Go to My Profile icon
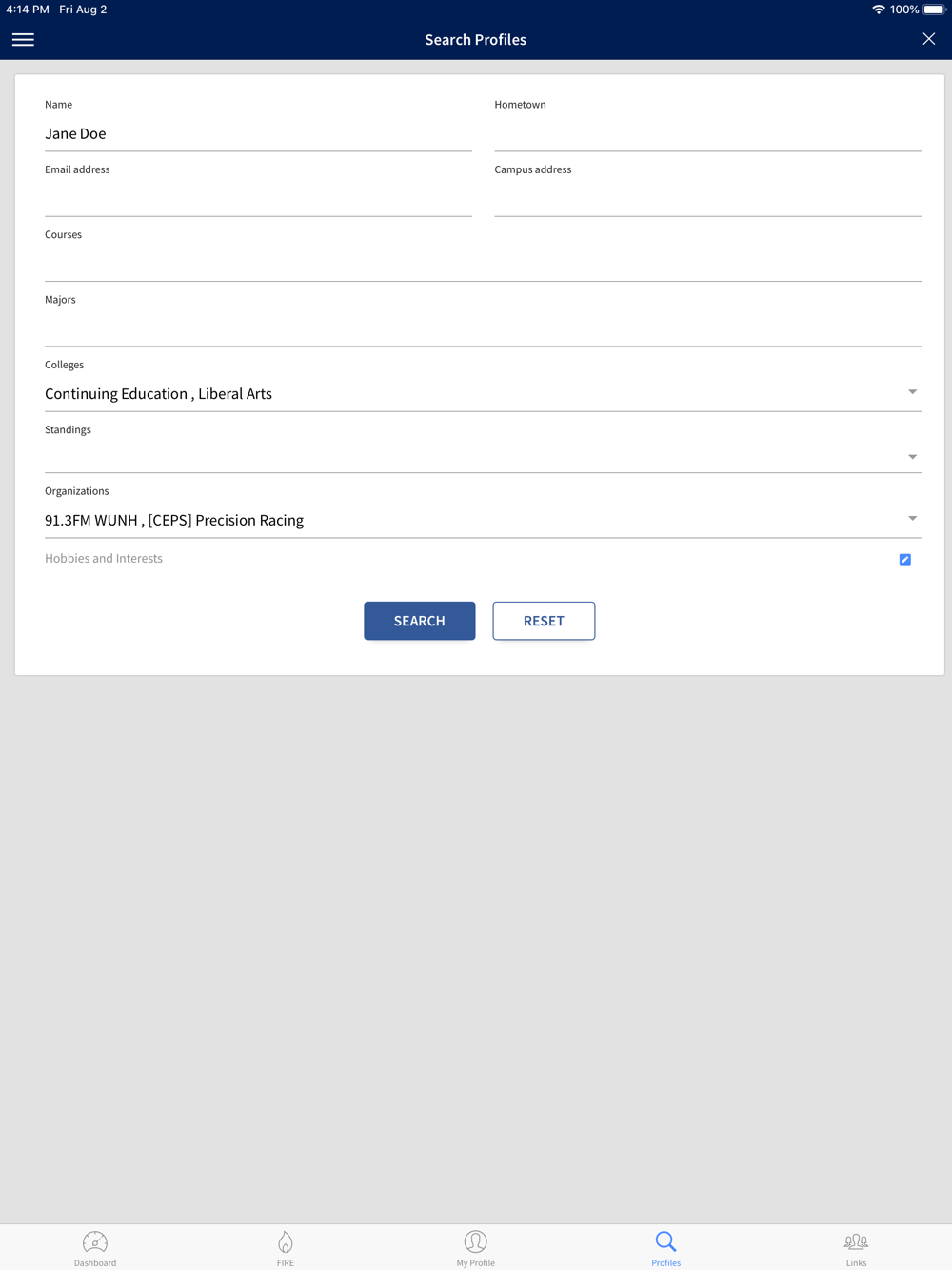This screenshot has width=952, height=1270. tap(476, 1241)
